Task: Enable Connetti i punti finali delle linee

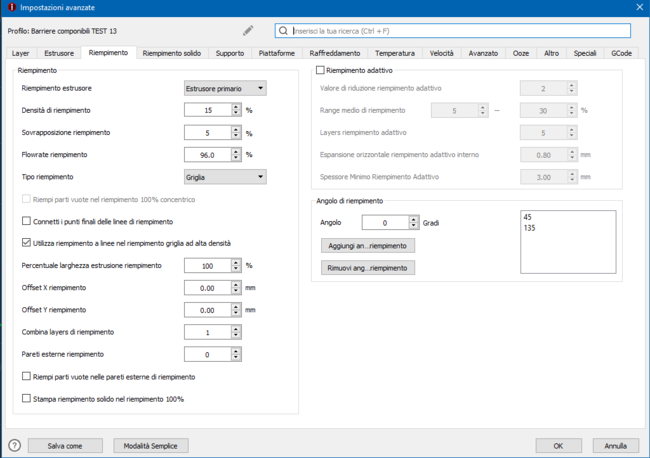Action: point(27,221)
